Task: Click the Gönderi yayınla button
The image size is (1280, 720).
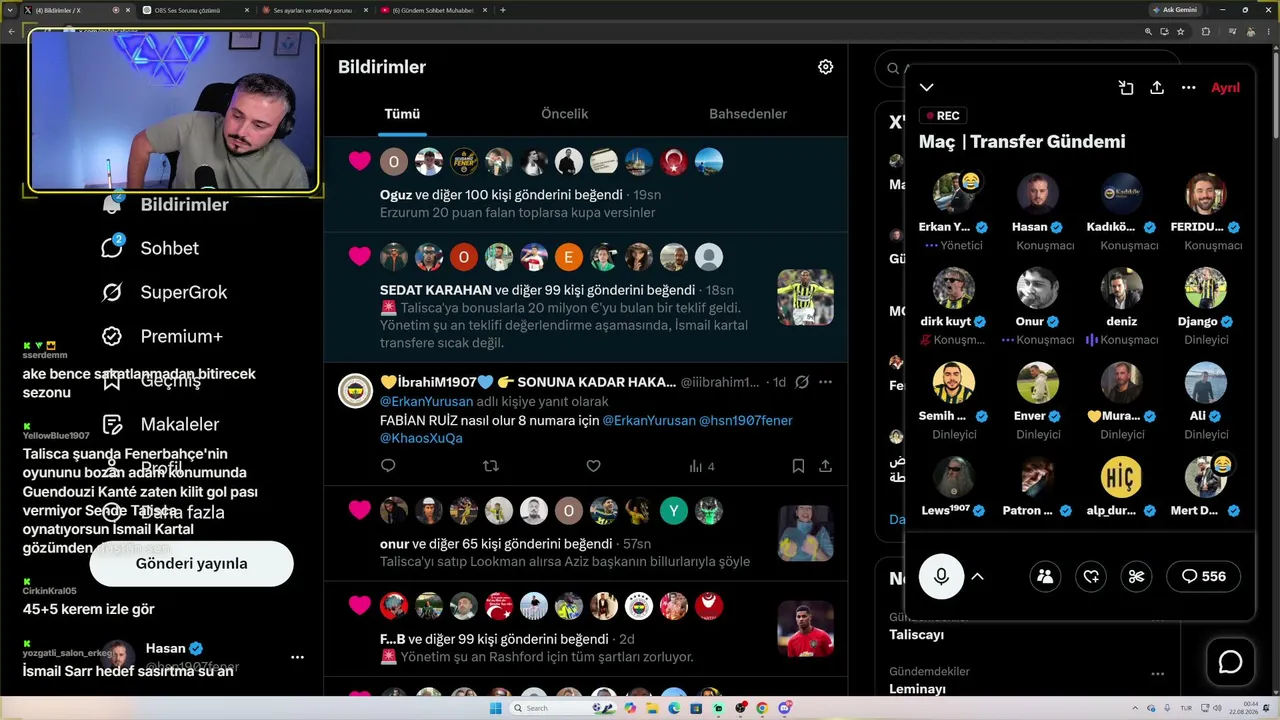Action: [x=192, y=563]
